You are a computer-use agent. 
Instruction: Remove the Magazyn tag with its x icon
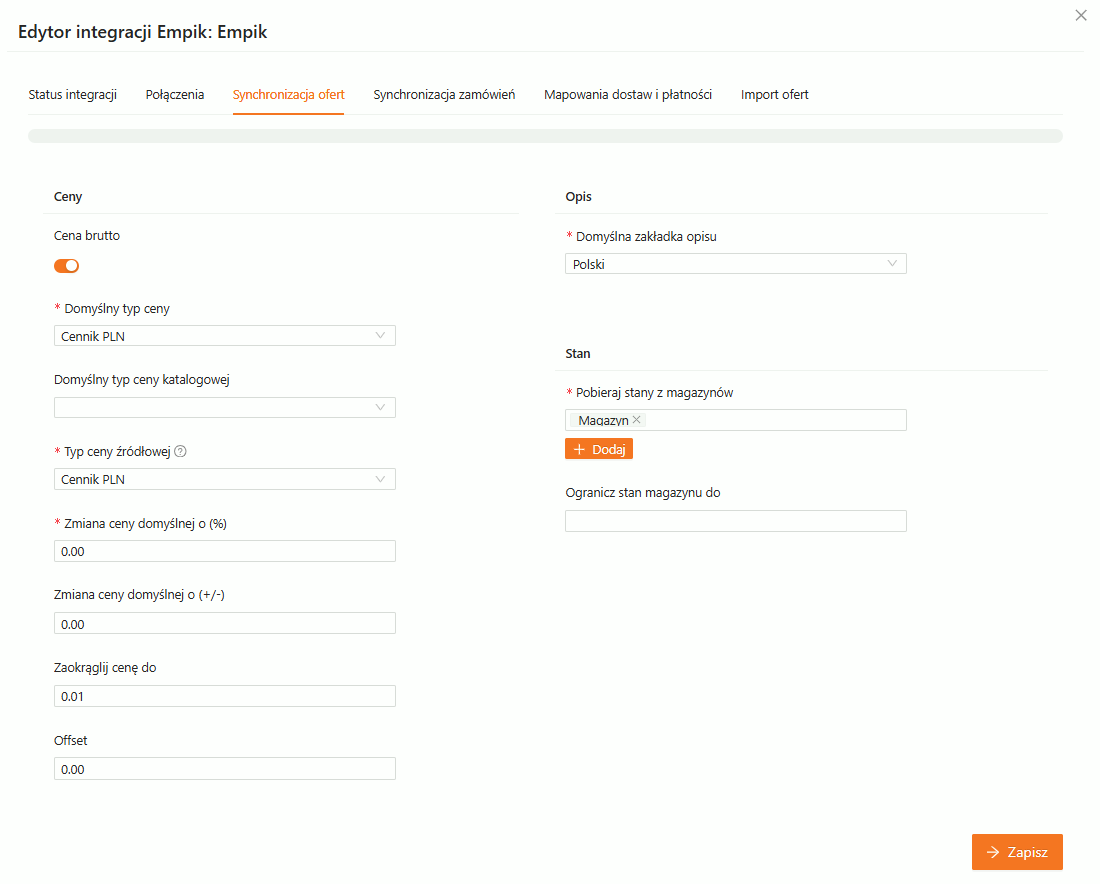point(637,420)
